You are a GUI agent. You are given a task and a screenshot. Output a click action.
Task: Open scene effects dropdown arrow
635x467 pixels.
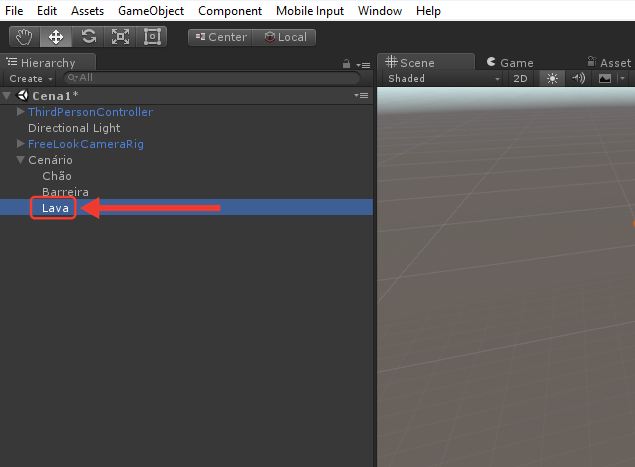pyautogui.click(x=622, y=79)
